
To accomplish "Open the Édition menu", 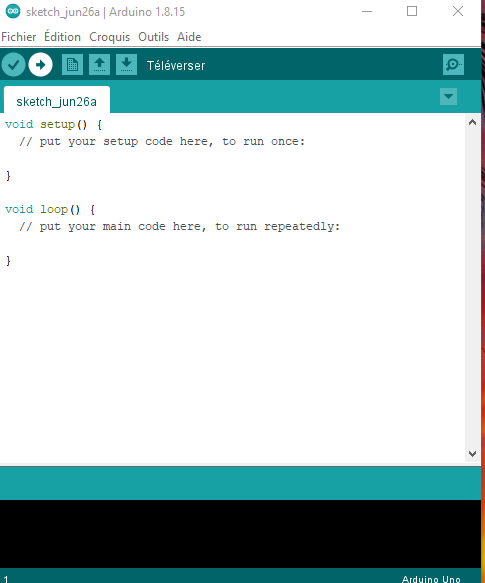I will 62,37.
